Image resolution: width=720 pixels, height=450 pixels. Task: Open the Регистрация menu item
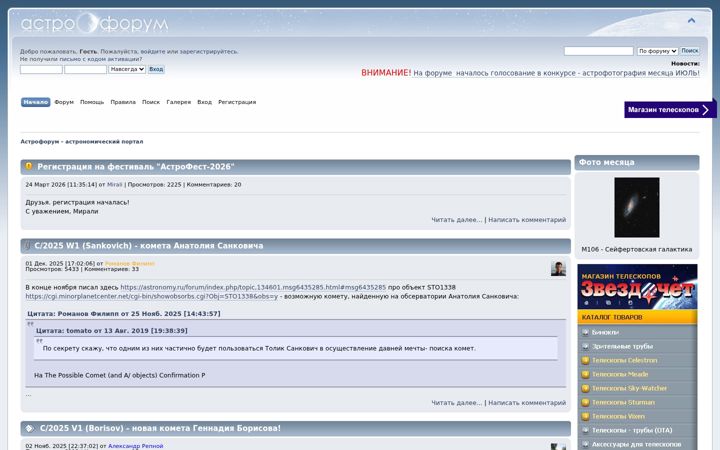coord(237,102)
